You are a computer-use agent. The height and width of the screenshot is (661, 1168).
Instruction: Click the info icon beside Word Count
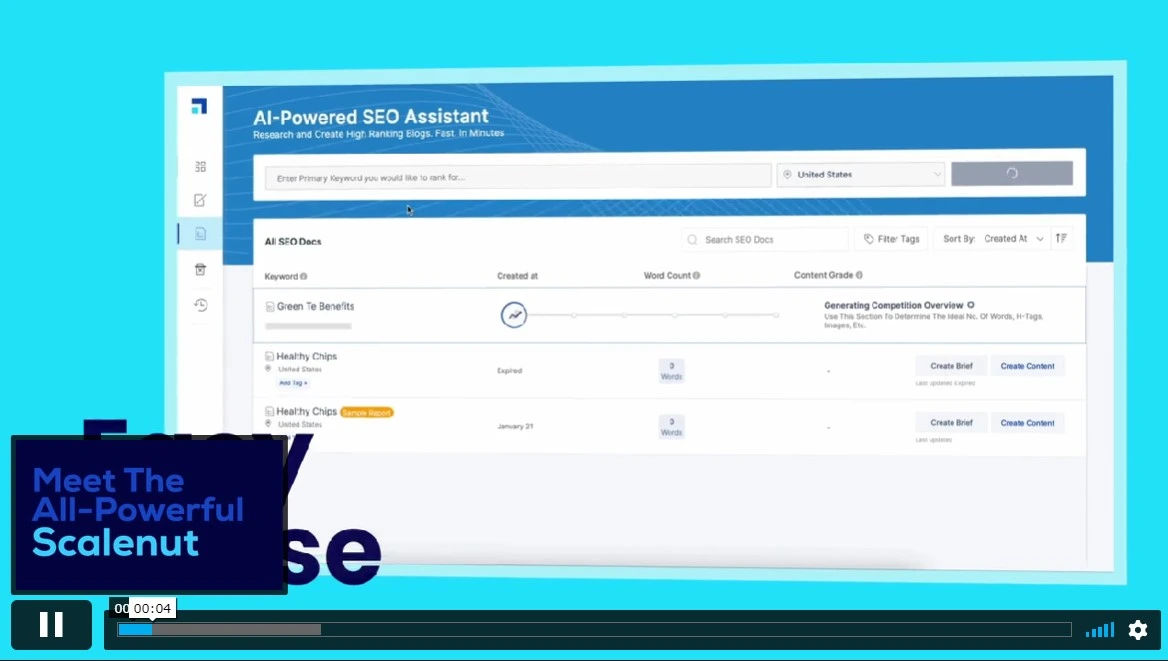(x=696, y=276)
